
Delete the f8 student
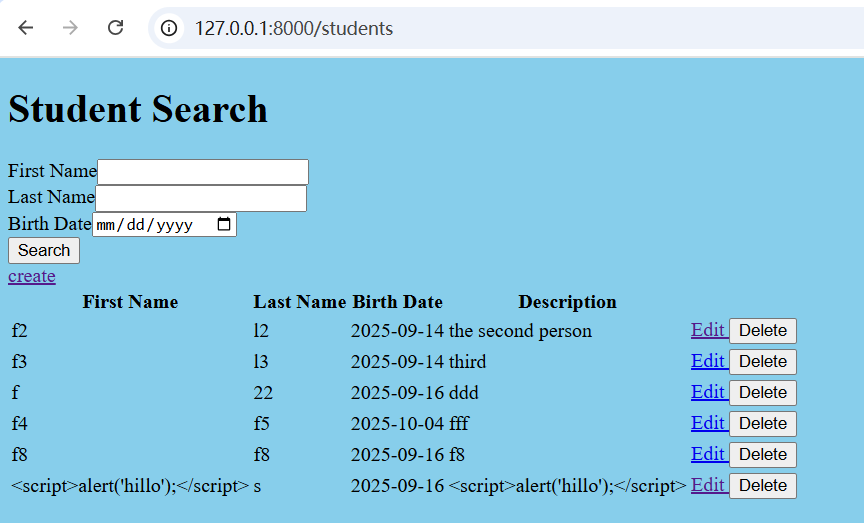coord(763,455)
